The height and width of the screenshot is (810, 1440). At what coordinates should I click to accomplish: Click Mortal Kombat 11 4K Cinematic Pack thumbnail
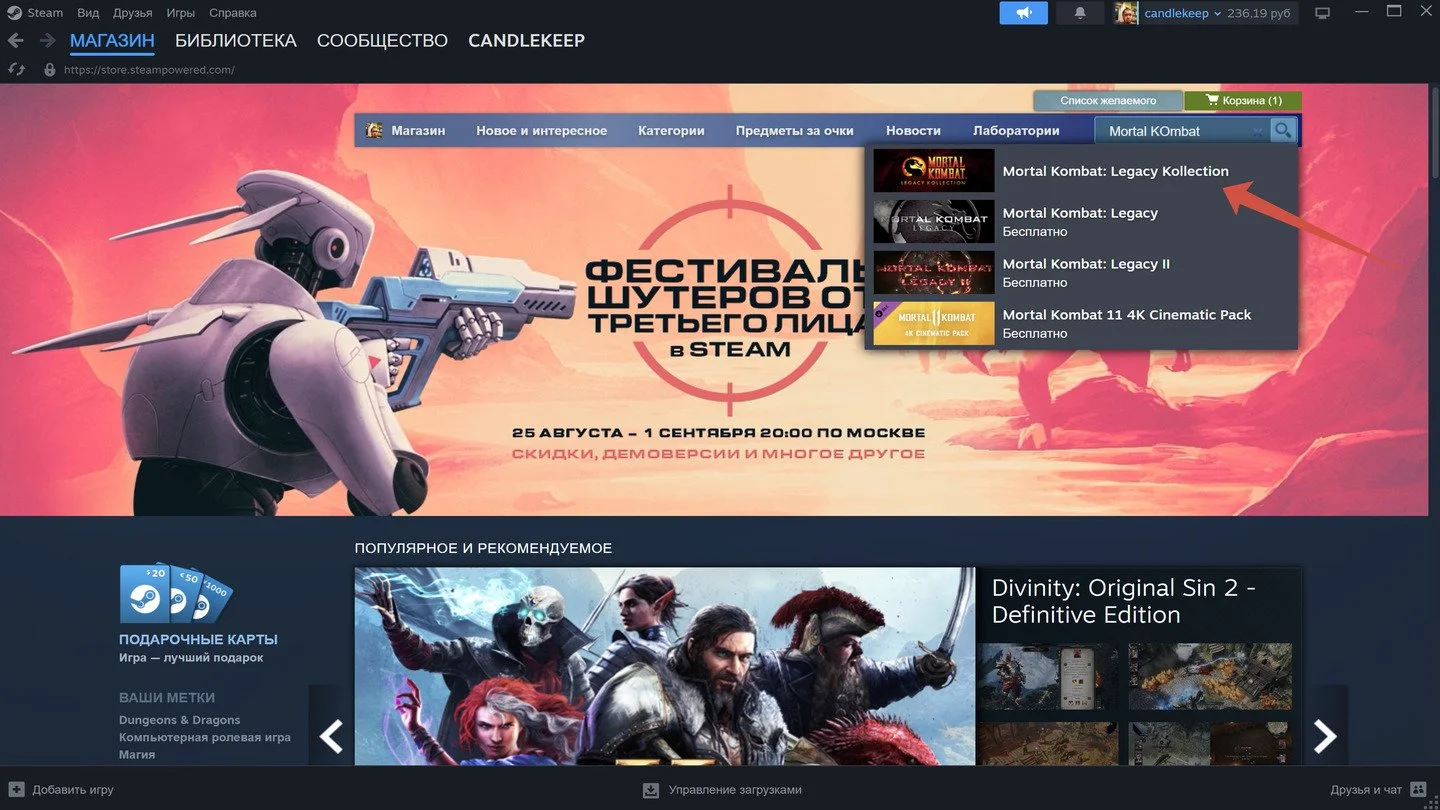(934, 323)
